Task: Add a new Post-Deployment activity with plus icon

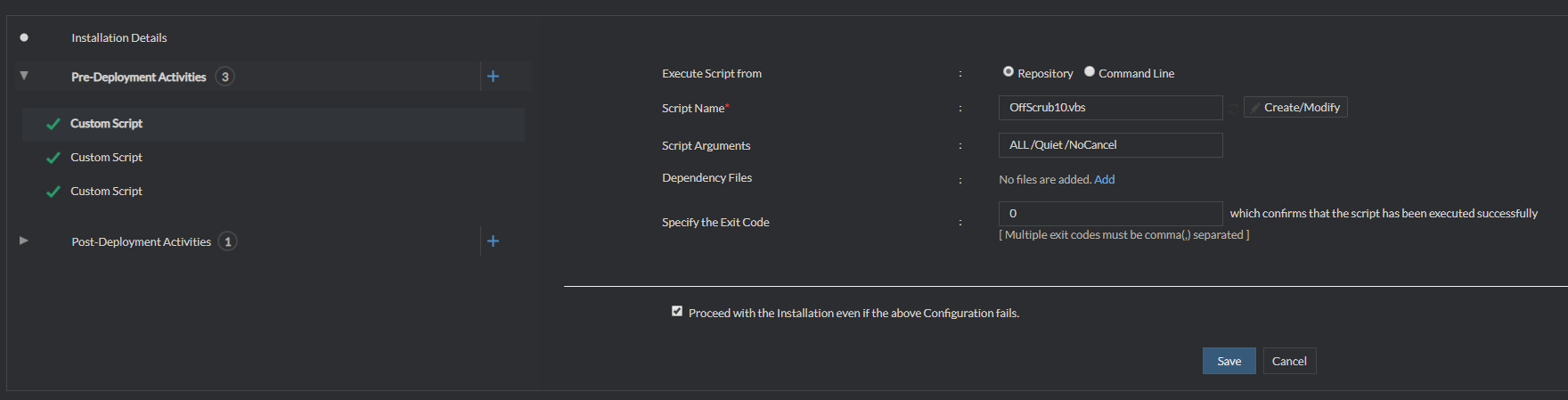Action: (493, 241)
